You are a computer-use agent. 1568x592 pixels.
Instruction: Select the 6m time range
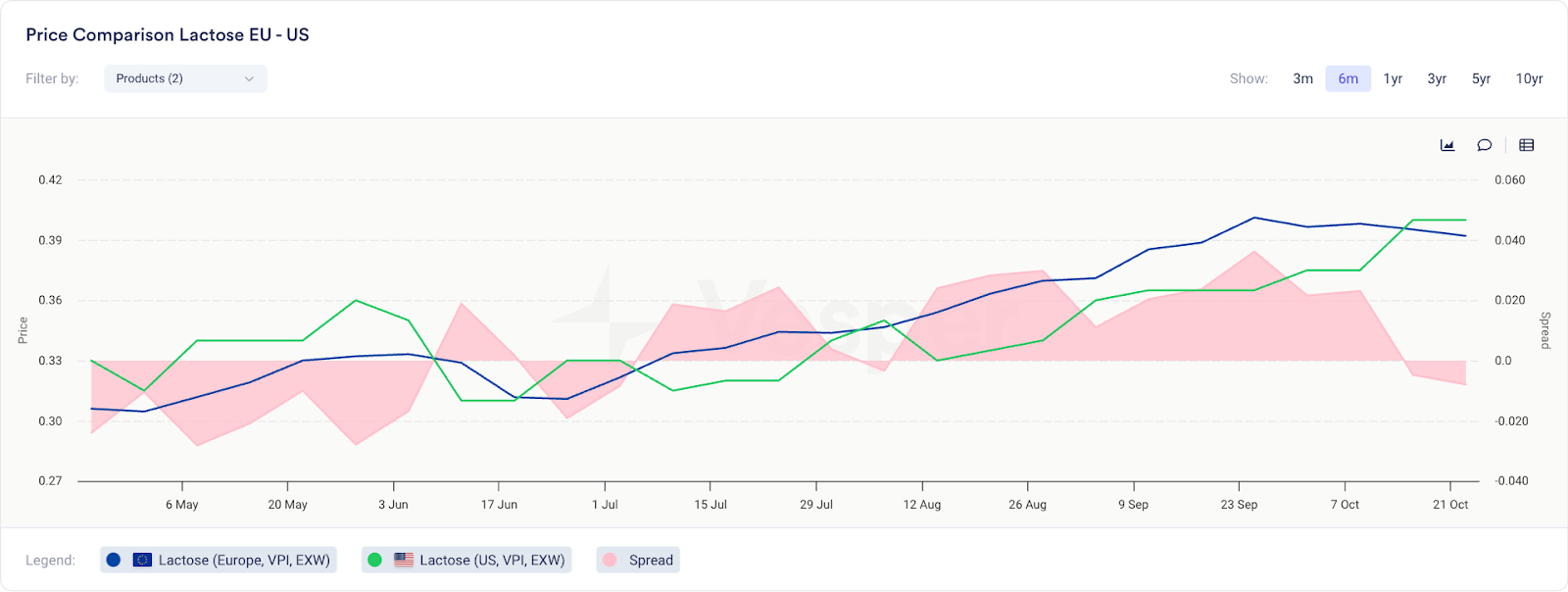(1348, 78)
